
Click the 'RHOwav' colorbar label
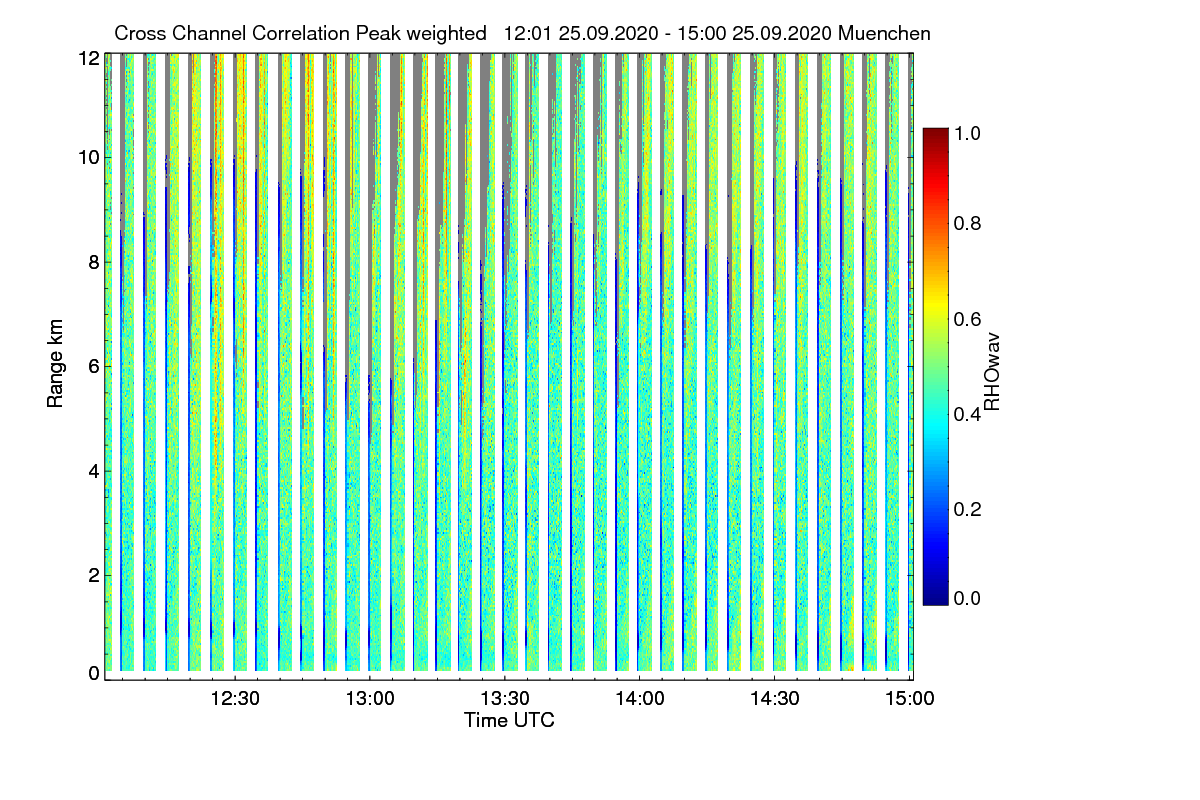[x=992, y=372]
